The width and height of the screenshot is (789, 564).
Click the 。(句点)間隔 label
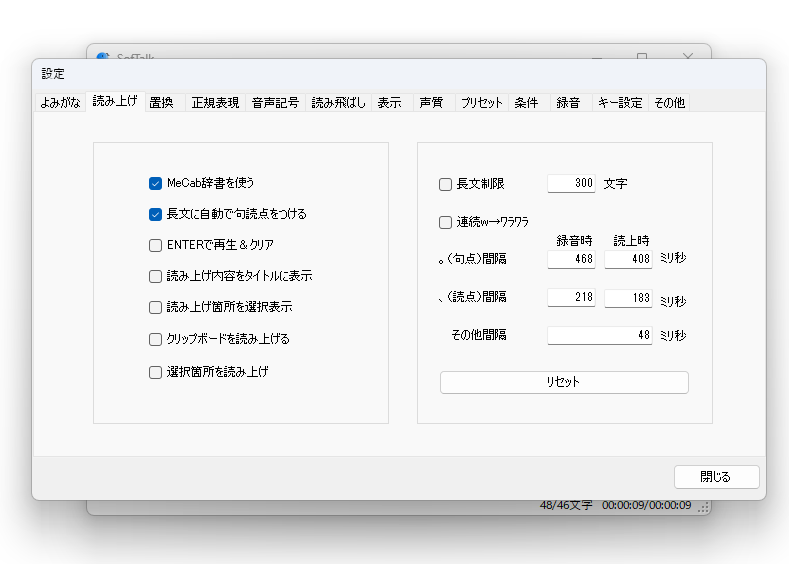(x=472, y=259)
